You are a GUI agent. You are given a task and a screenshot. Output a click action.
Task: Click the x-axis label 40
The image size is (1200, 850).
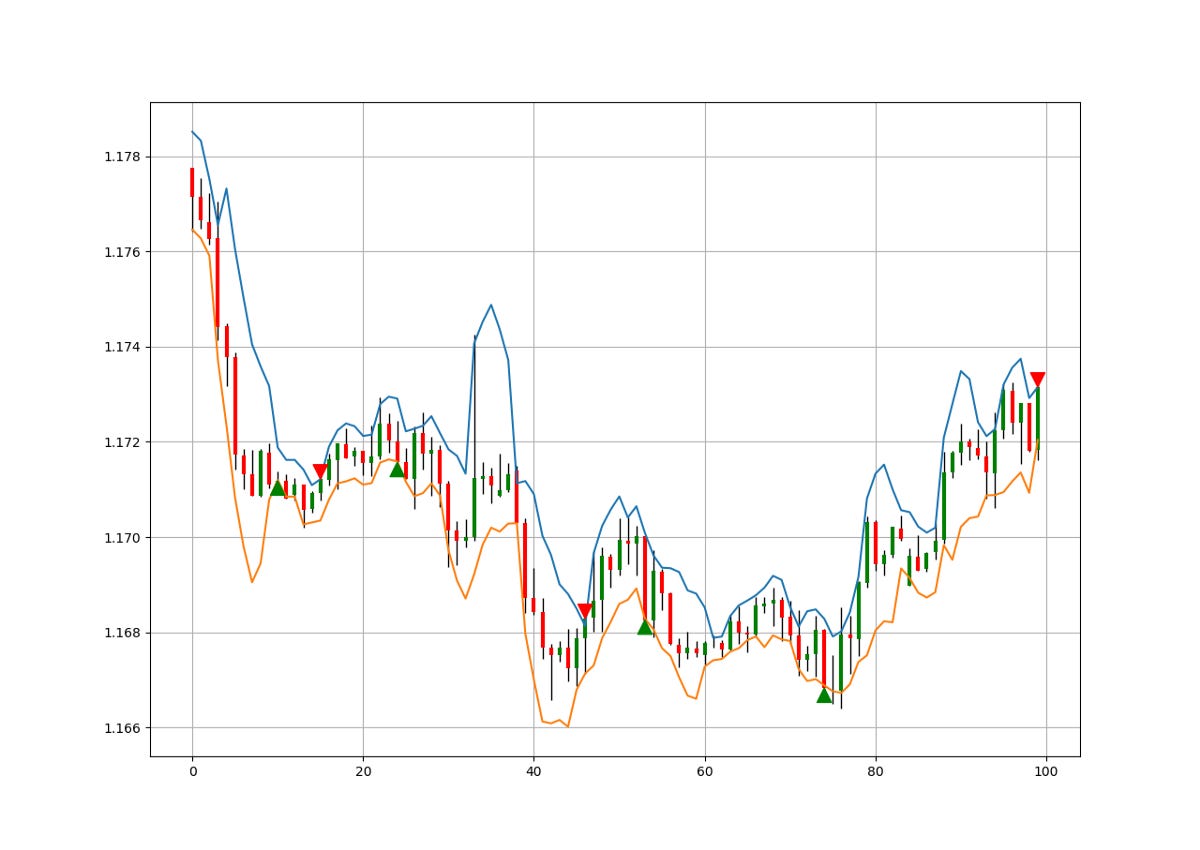[534, 772]
